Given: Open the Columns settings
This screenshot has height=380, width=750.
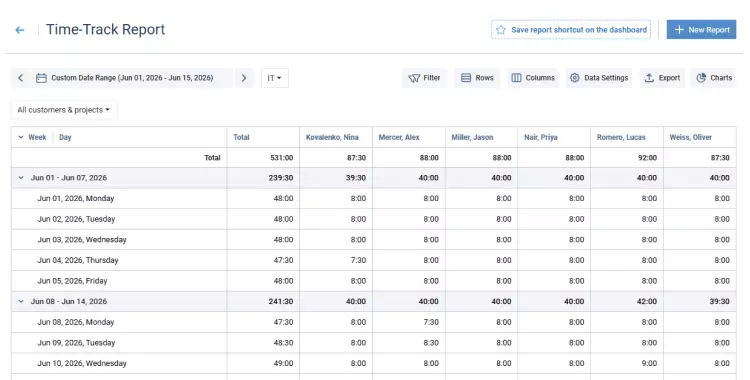Looking at the screenshot, I should (x=533, y=78).
